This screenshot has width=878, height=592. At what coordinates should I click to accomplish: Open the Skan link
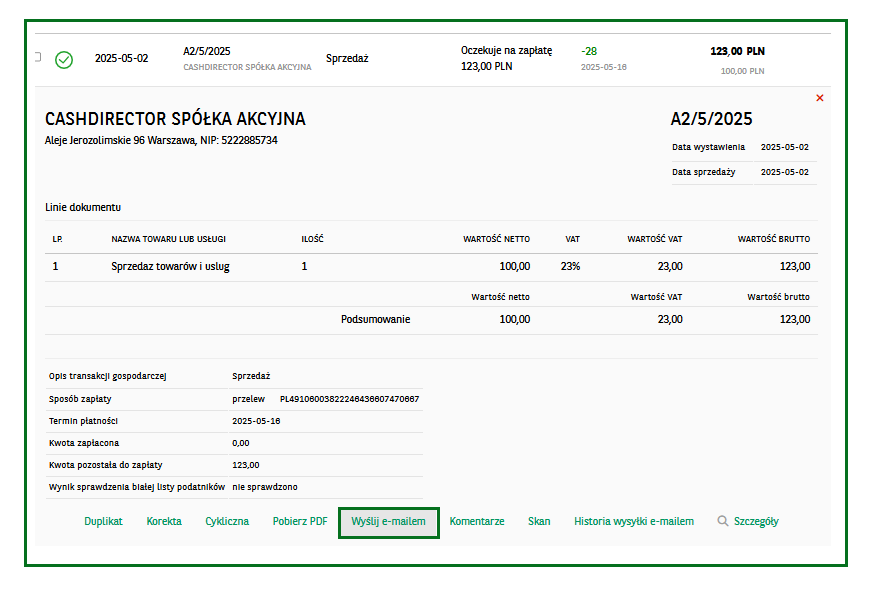pyautogui.click(x=539, y=521)
